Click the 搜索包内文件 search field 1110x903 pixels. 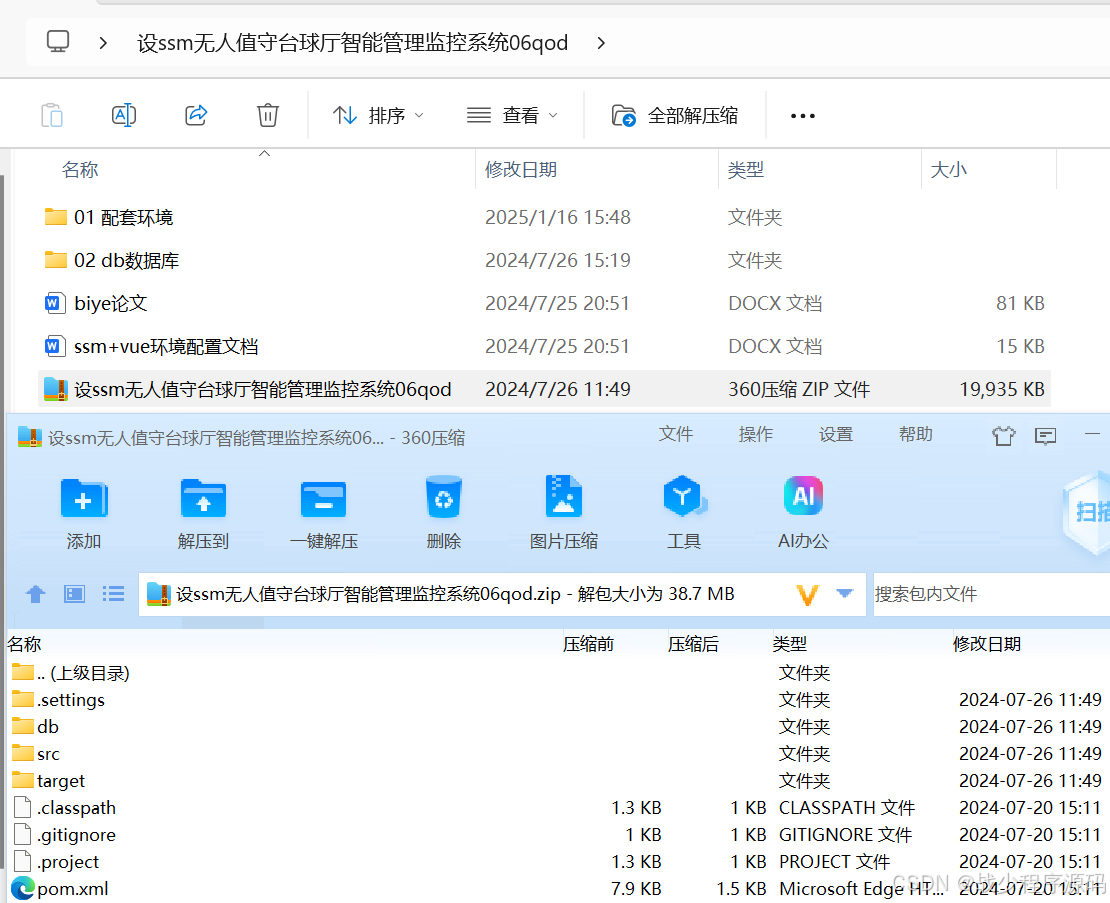click(991, 594)
